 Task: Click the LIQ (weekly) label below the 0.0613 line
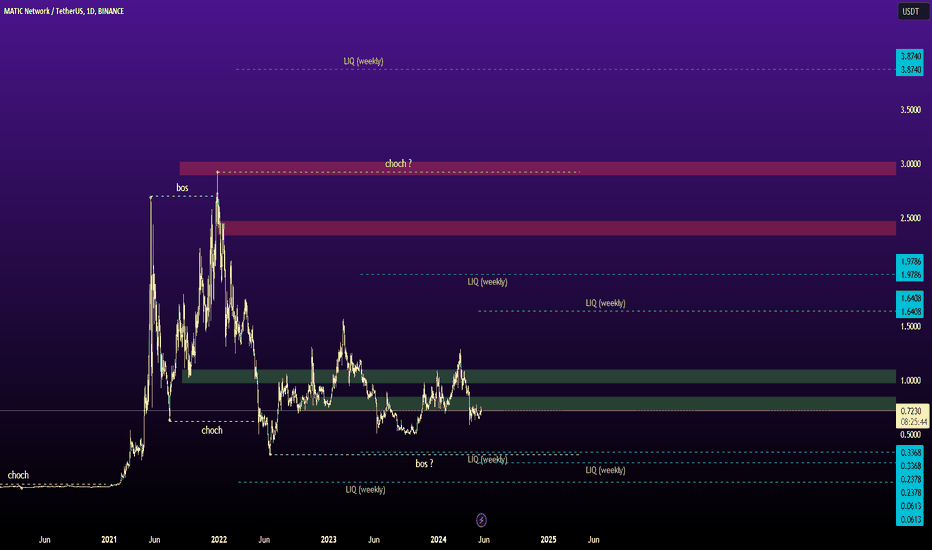[x=366, y=490]
